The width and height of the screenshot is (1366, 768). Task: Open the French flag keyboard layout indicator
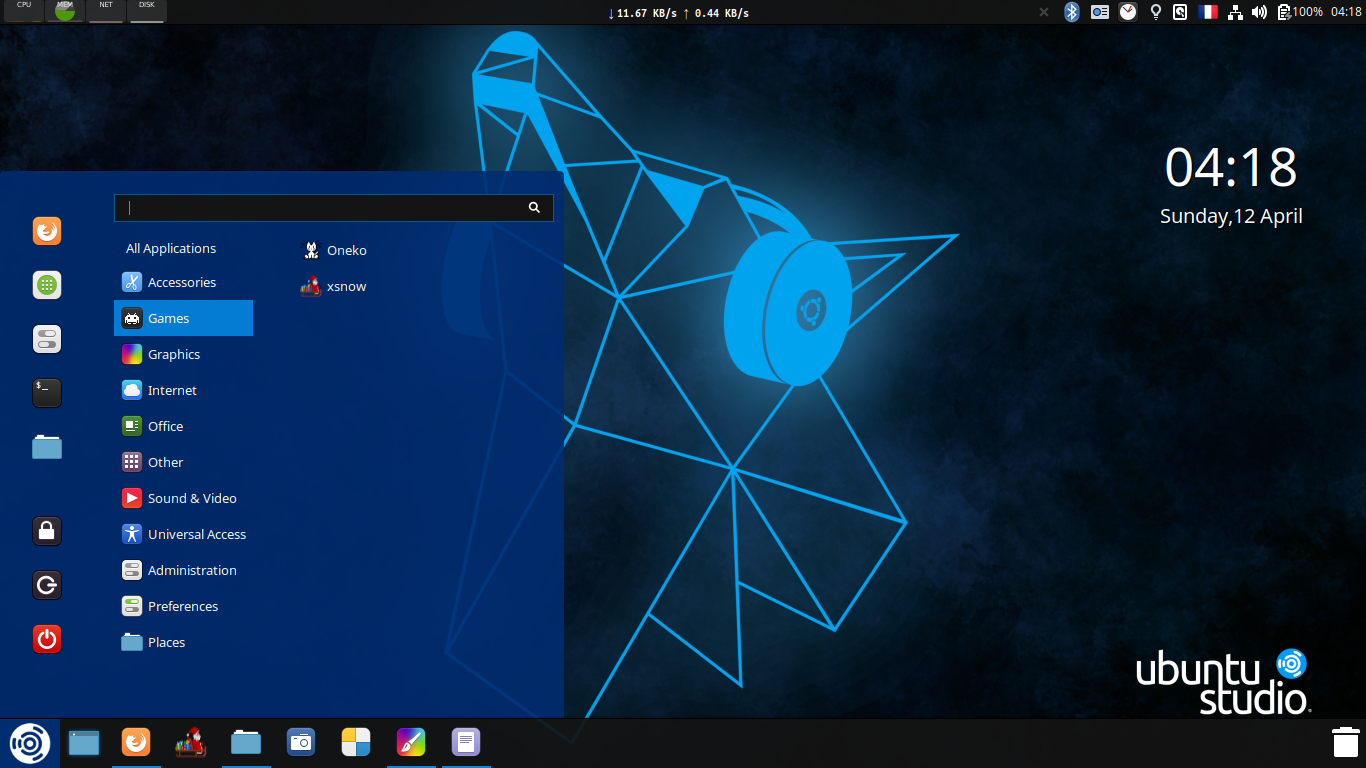(1208, 12)
